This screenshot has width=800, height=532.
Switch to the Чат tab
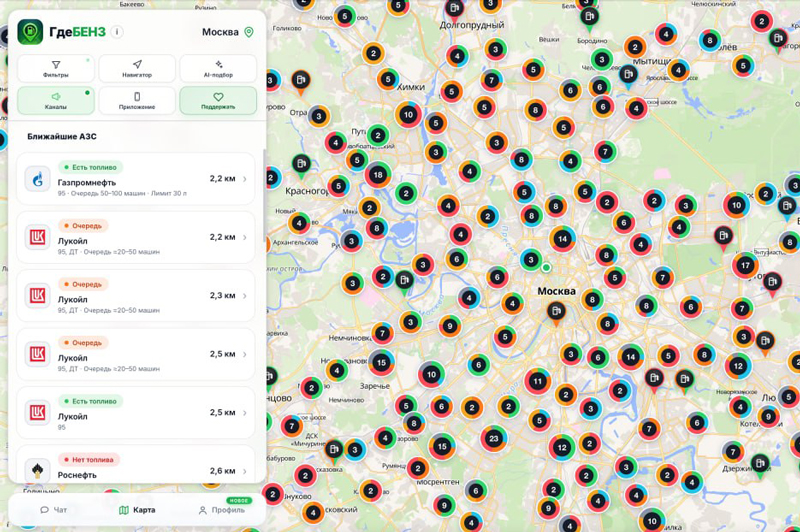pos(54,510)
